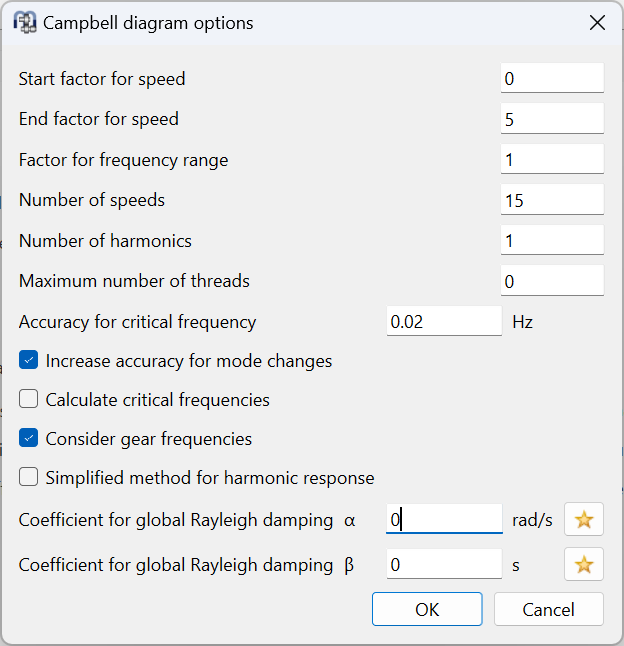Click the Number of harmonics field
Viewport: 624px width, 646px height.
551,241
